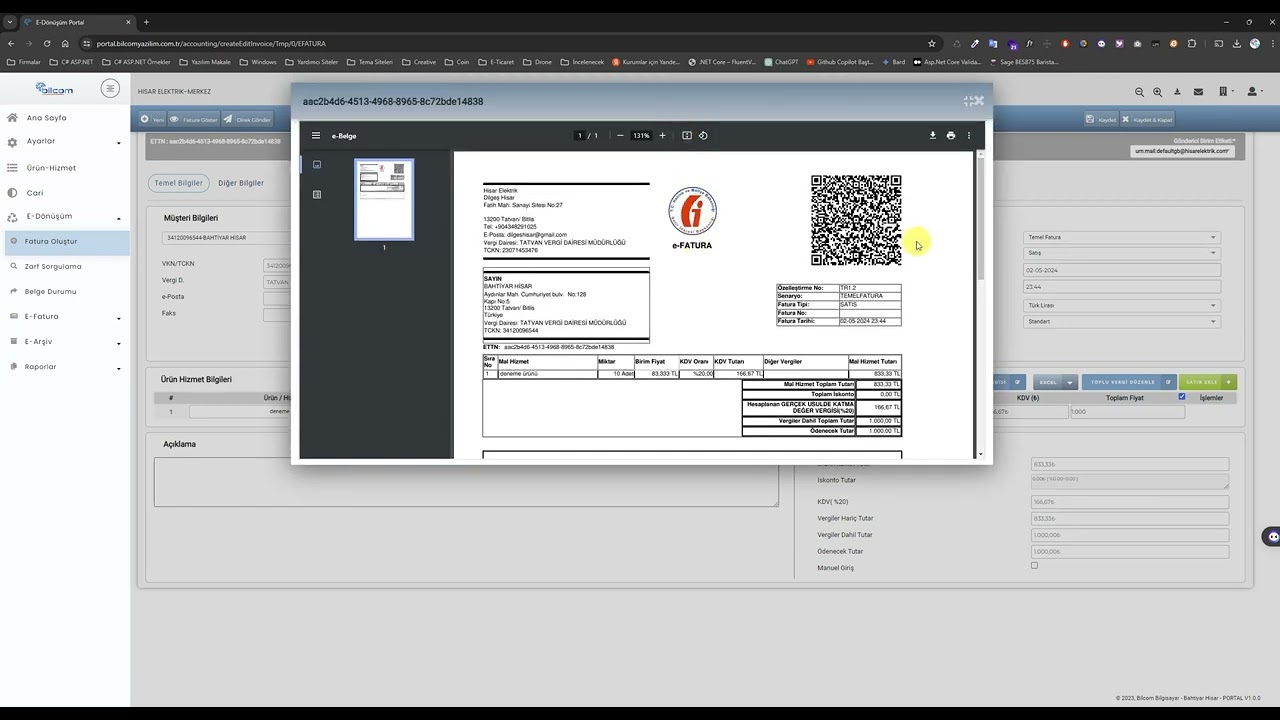Screen dimensions: 1280x720
Task: Expand the Ayarlar menu
Action: click(65, 142)
